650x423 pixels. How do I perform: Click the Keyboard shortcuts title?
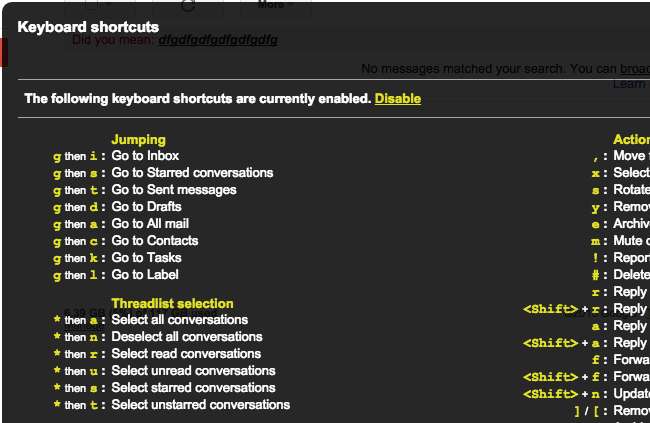88,27
